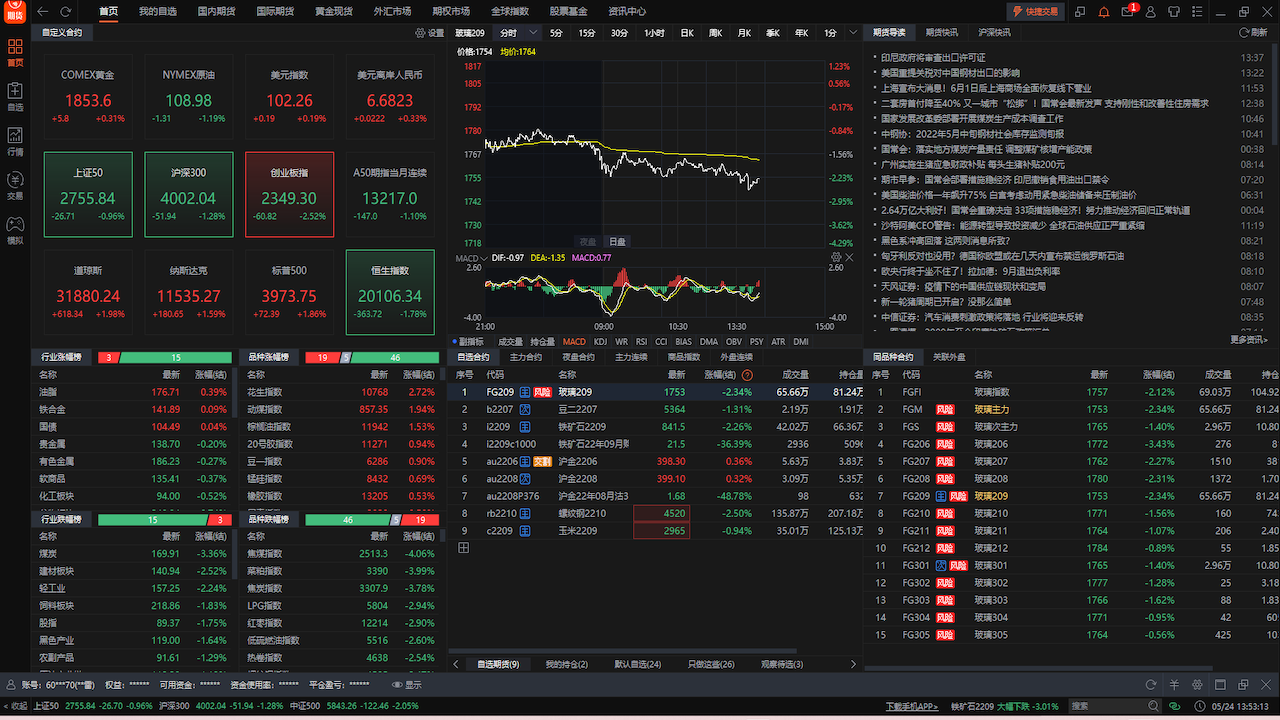Toggle 副指标 sub-indicator option
The image size is (1280, 720).
point(468,342)
